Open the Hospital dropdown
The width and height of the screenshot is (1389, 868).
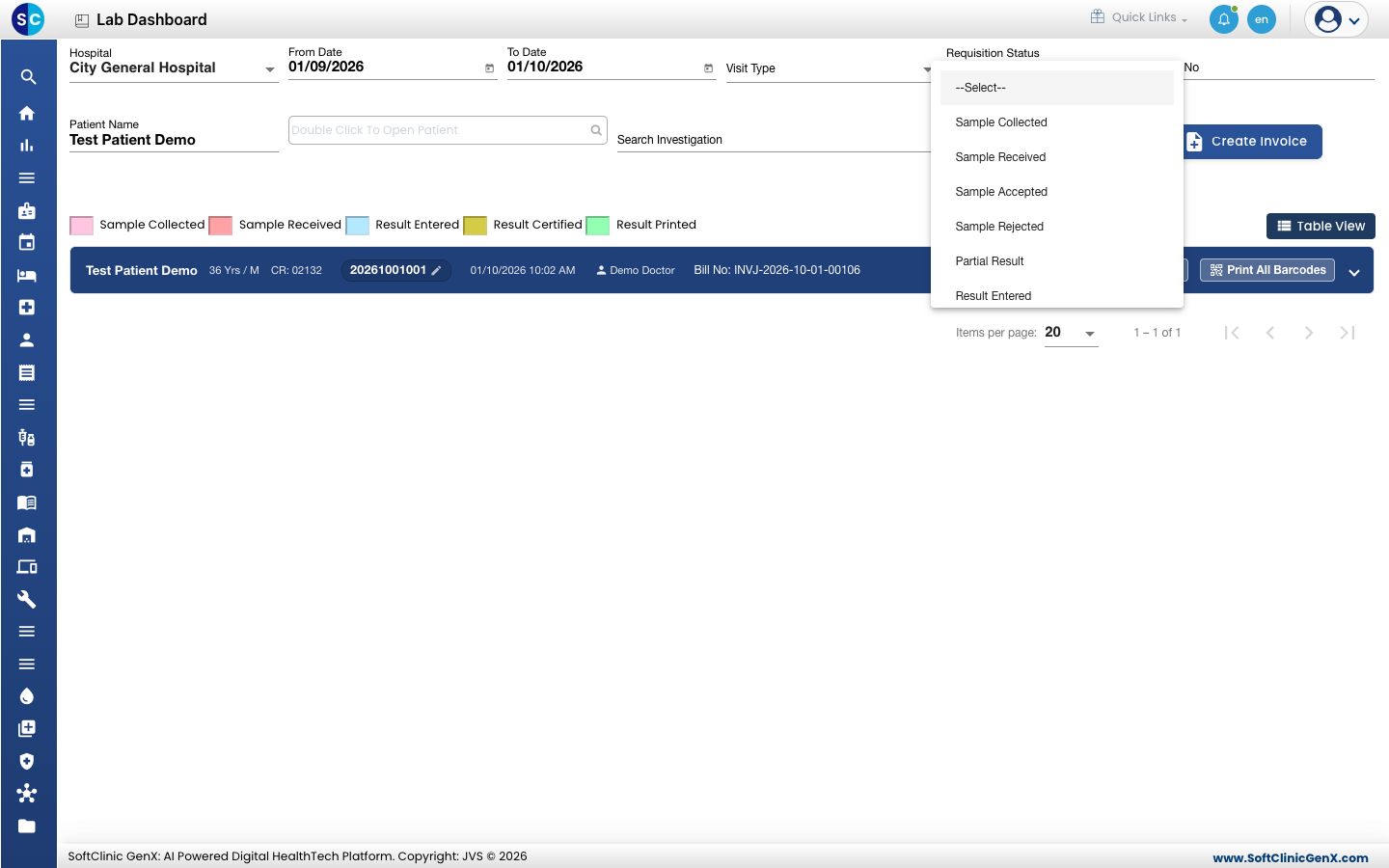(174, 68)
